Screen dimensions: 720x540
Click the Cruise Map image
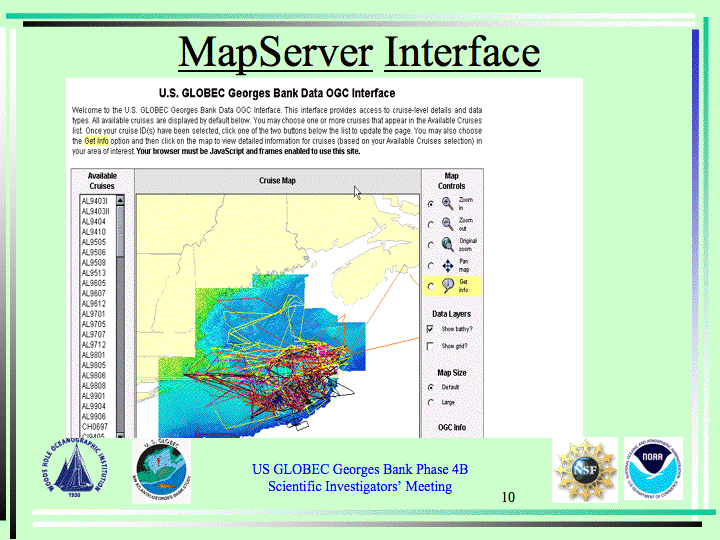point(278,316)
